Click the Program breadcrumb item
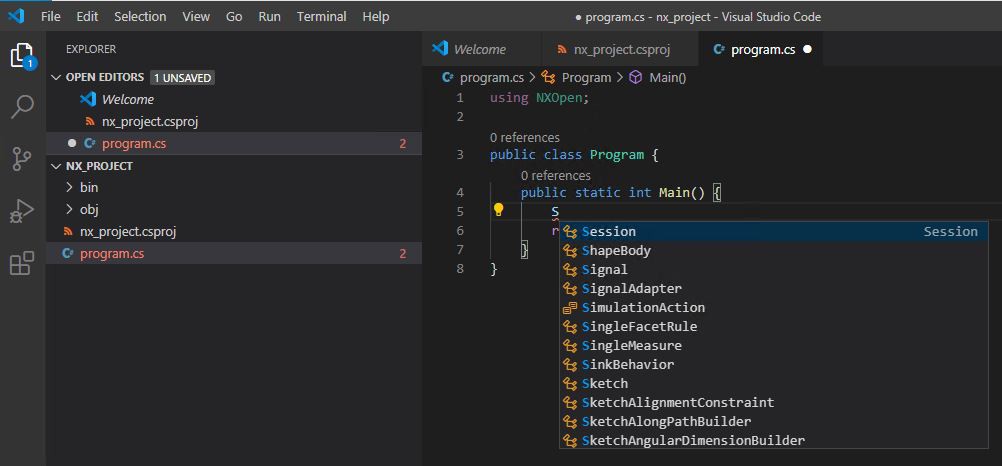 tap(586, 77)
